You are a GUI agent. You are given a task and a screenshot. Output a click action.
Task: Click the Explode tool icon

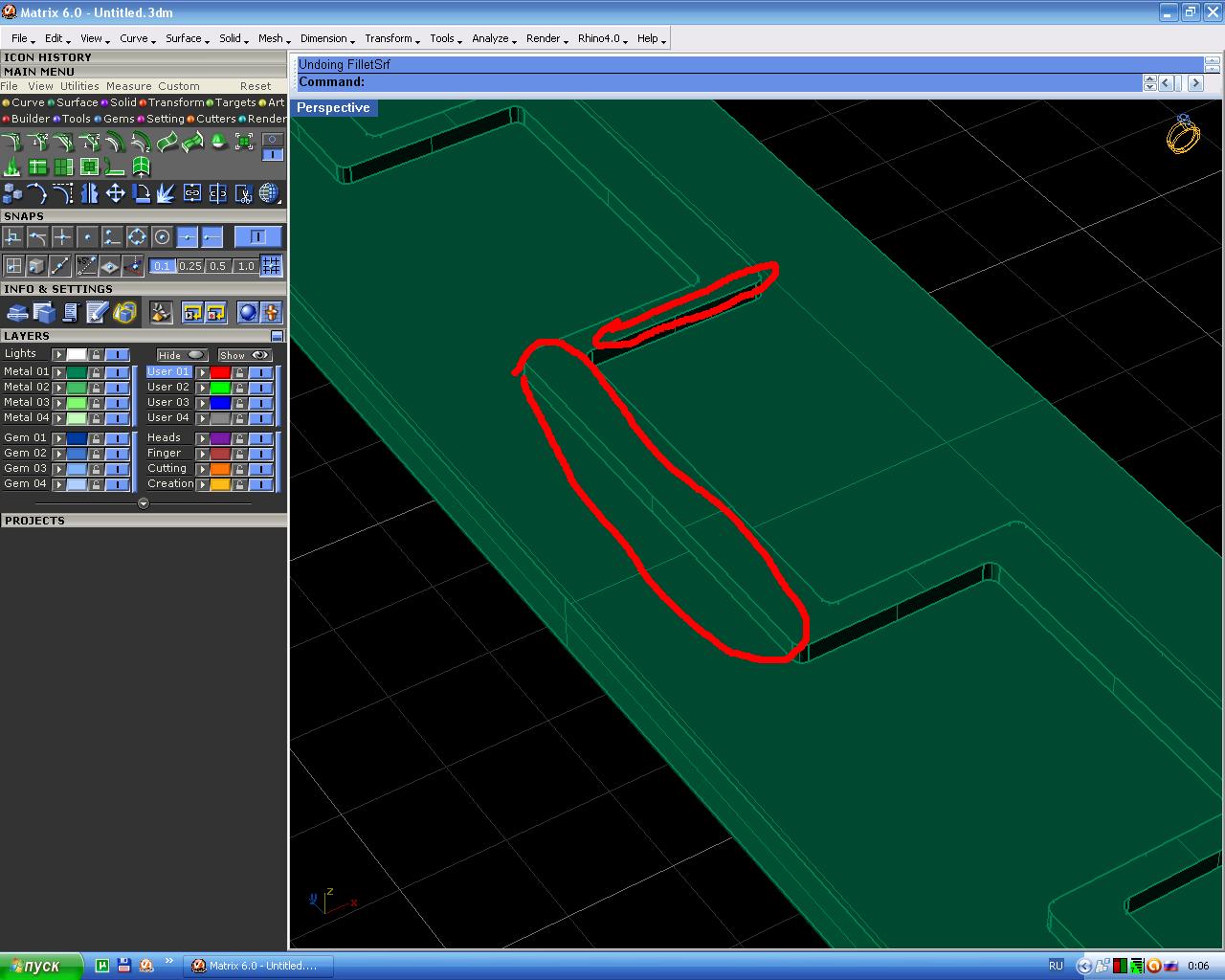167,194
